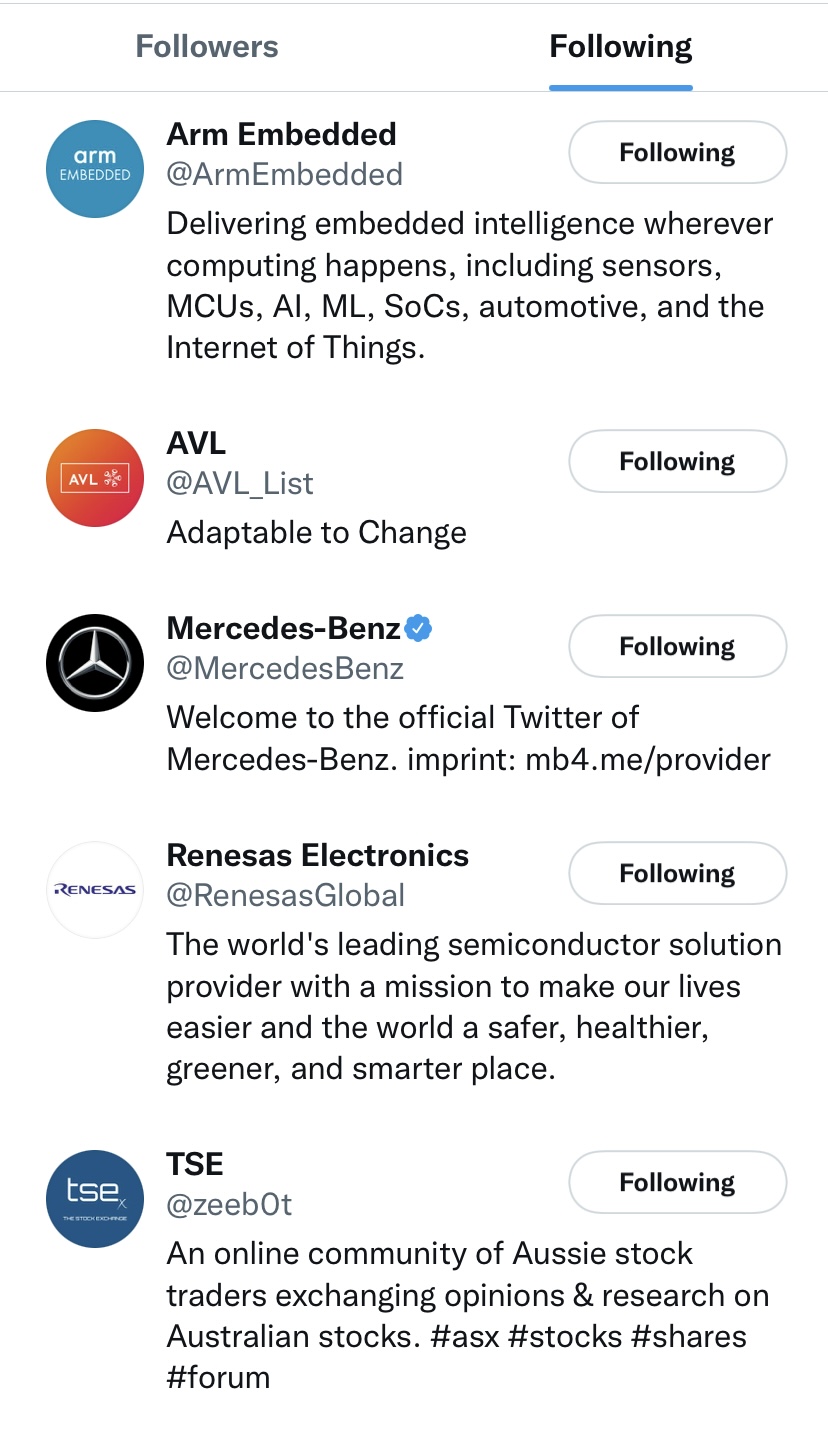The image size is (828, 1439).
Task: Click the #asx hashtag
Action: 464,1337
